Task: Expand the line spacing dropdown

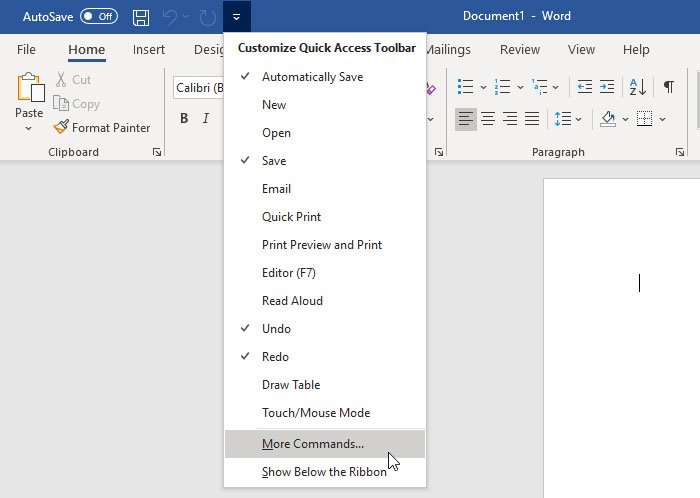Action: tap(569, 119)
